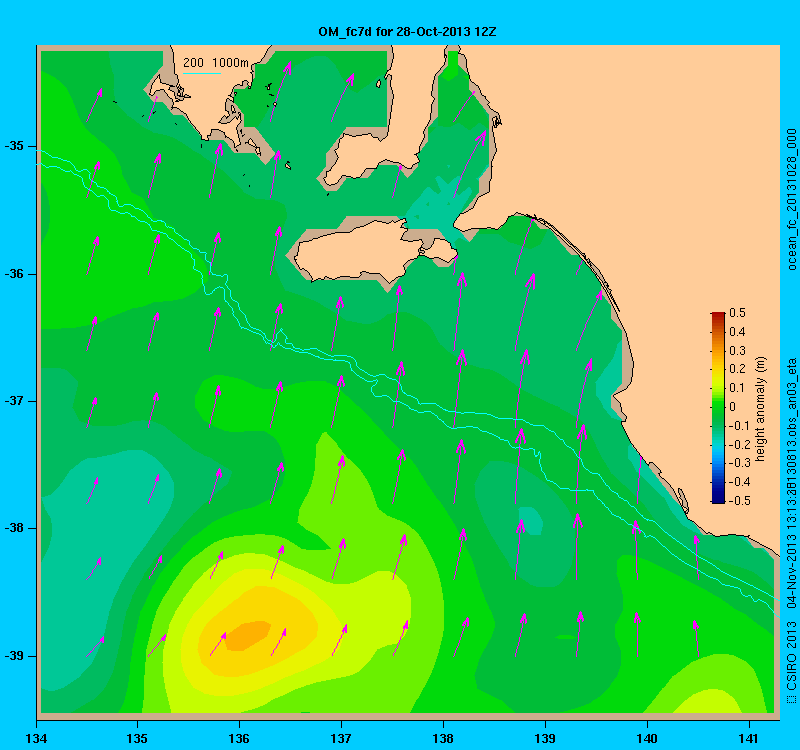Click the 134 longitude axis label

point(36,738)
